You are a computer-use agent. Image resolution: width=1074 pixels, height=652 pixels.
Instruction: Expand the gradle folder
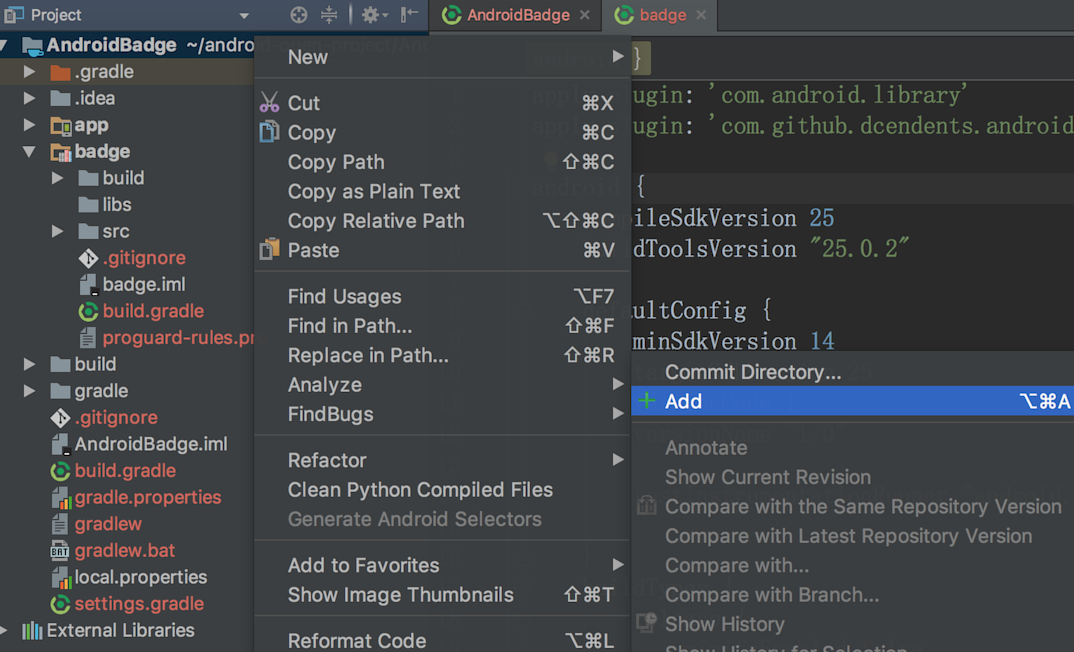(29, 391)
